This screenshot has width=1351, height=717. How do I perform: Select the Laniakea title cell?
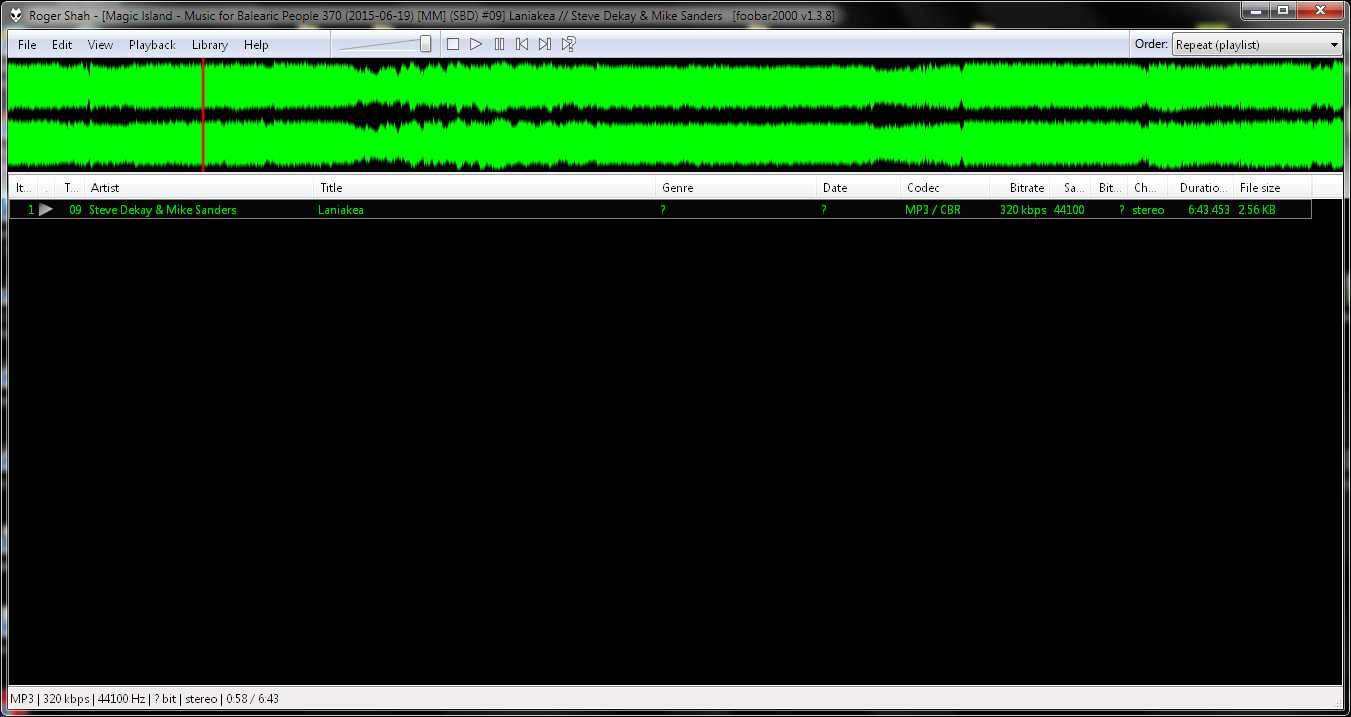coord(341,210)
